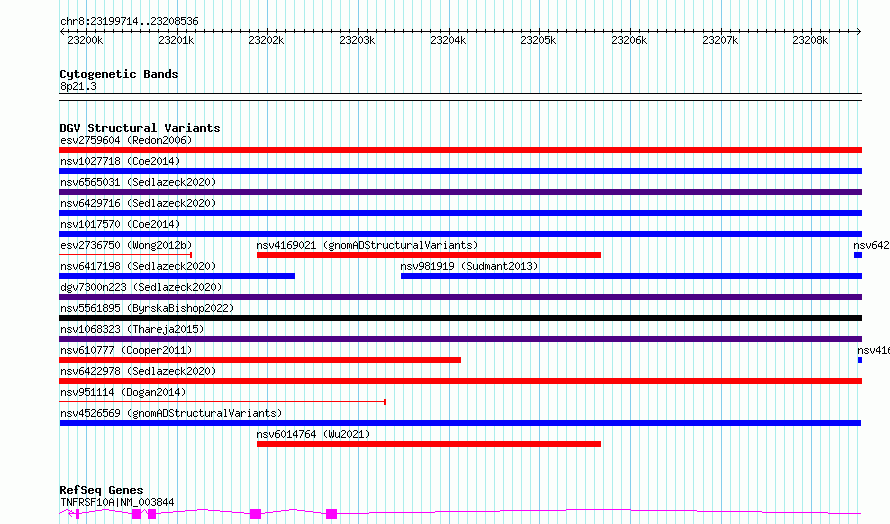This screenshot has width=890, height=524.
Task: Open variant nsv1027718 (Coe2014) label
Action: click(120, 161)
